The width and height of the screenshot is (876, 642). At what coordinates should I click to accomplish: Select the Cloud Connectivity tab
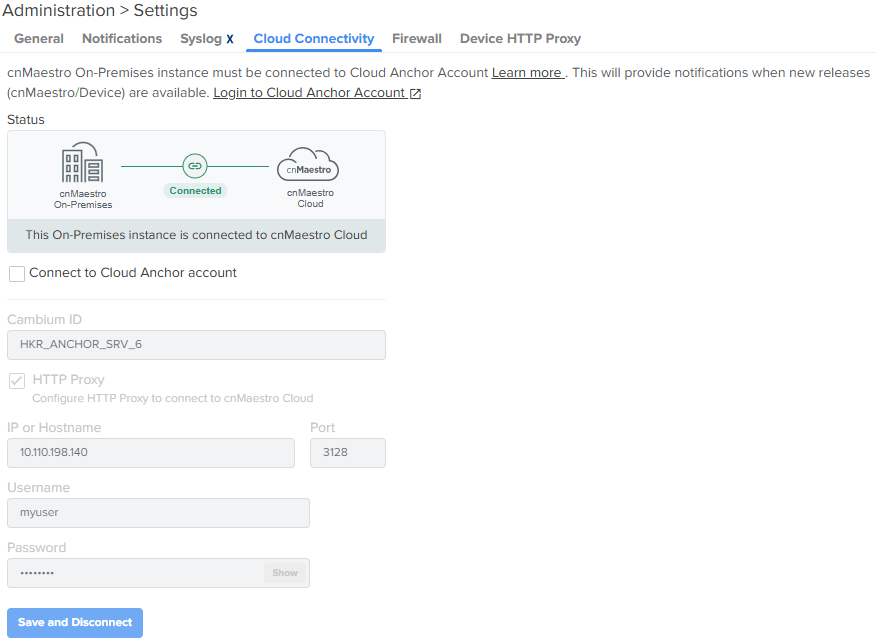click(x=313, y=39)
